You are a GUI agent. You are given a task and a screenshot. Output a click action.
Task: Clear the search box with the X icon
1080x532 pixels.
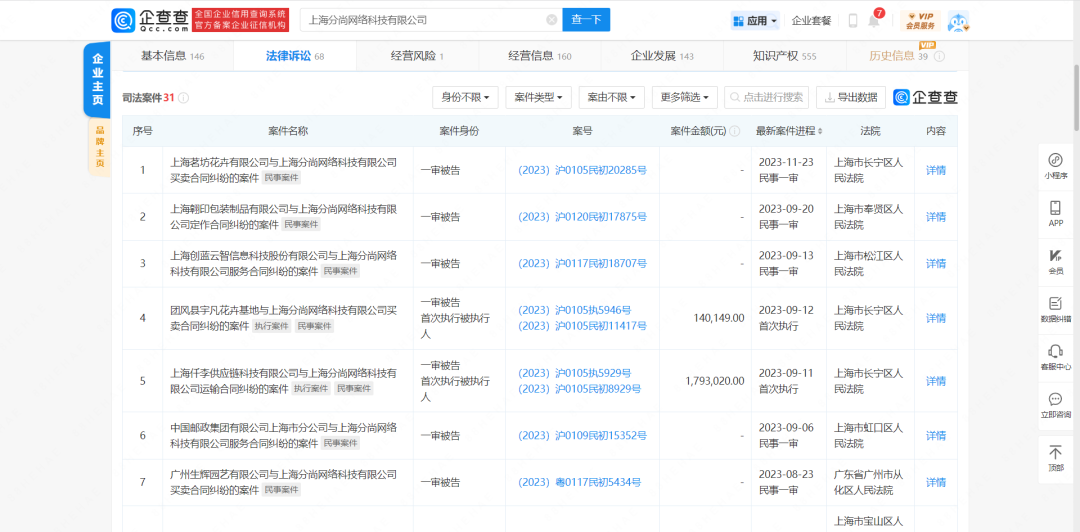552,20
